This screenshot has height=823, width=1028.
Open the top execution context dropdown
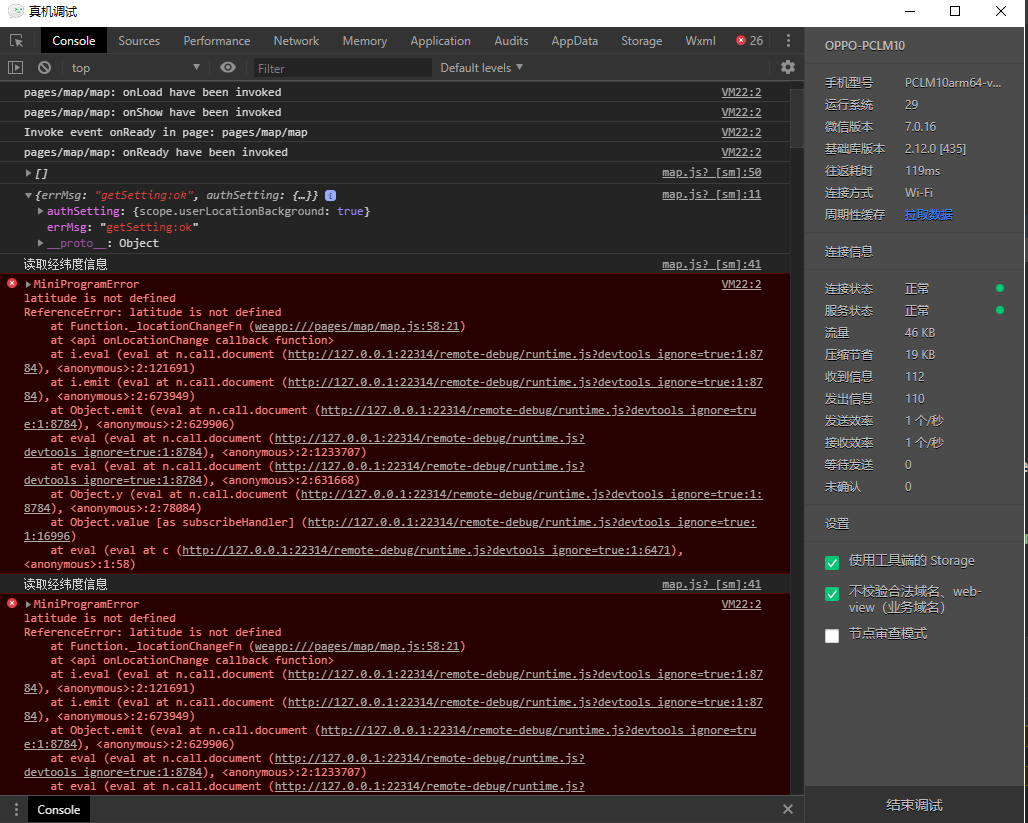(136, 68)
